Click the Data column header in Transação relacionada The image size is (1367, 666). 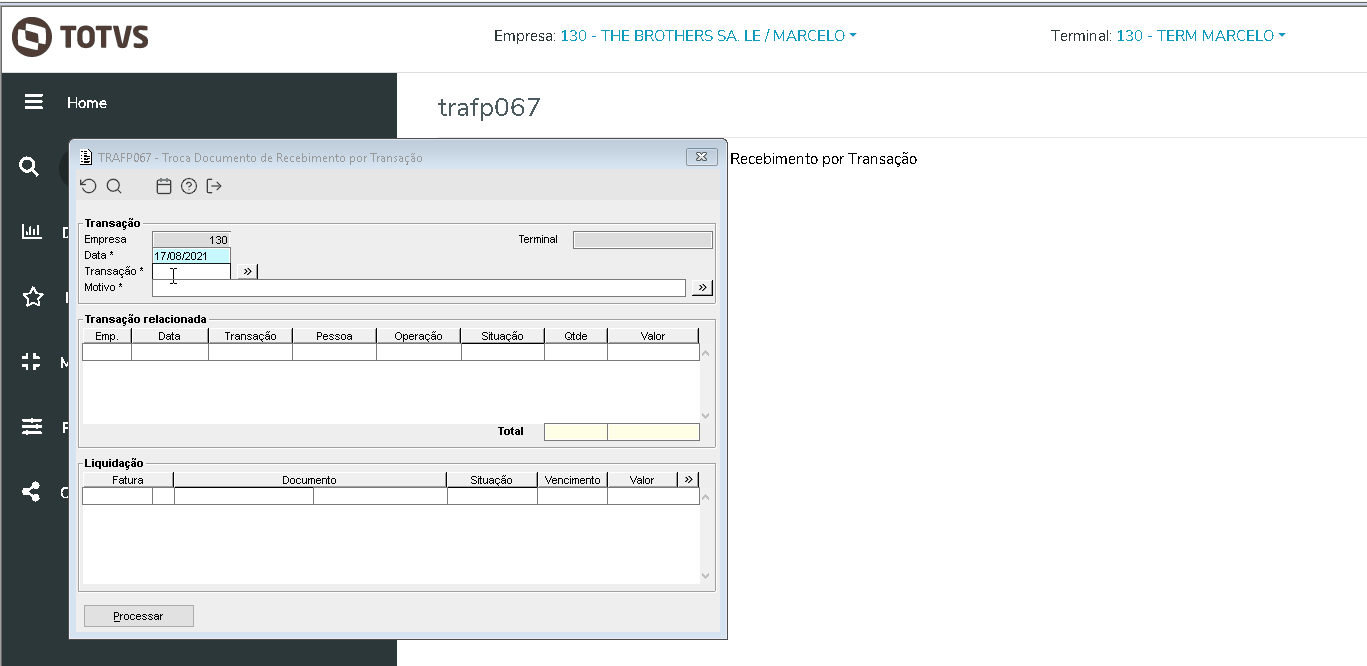[x=170, y=336]
